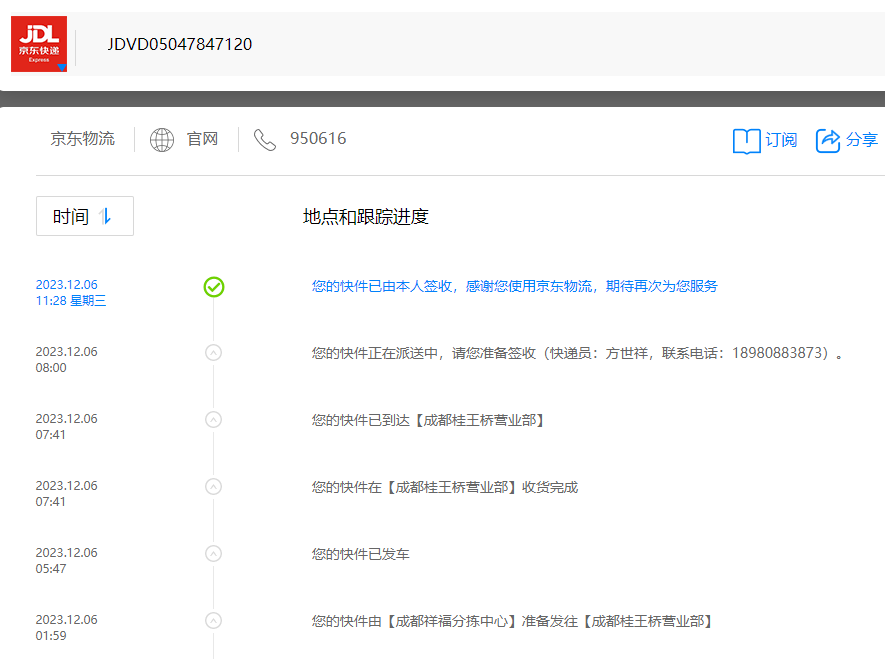
Task: Click the green delivered checkmark icon
Action: point(214,287)
